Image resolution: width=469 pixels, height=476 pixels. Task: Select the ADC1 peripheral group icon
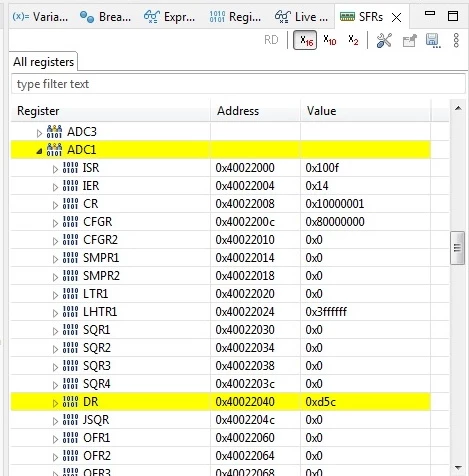pos(54,150)
